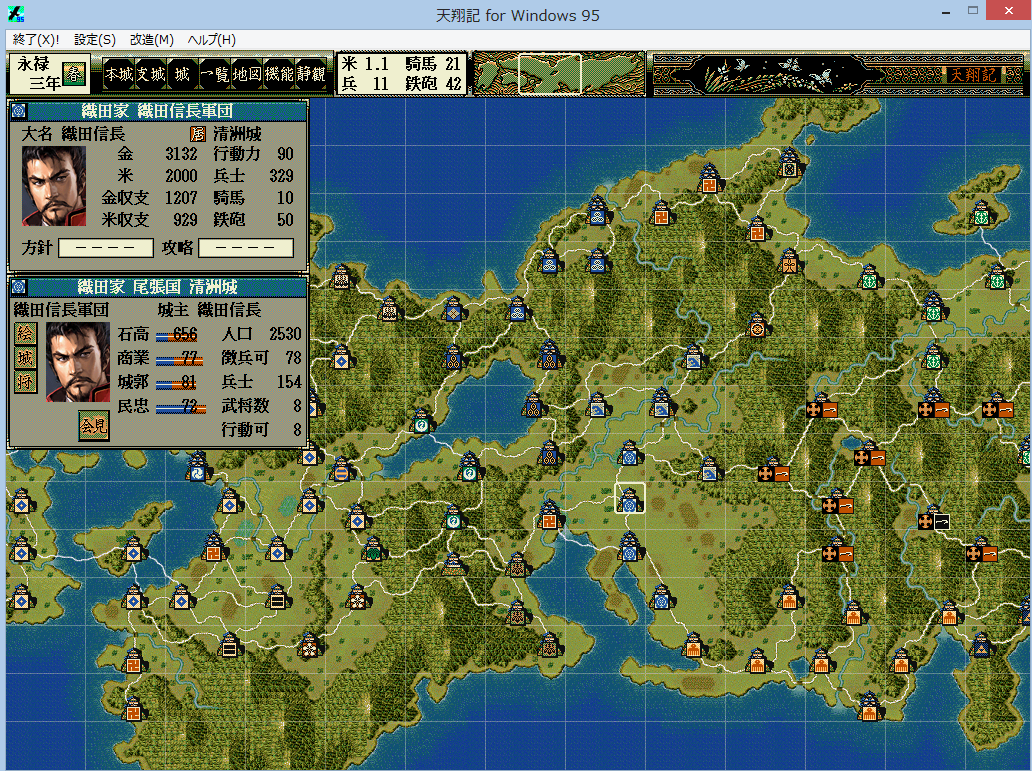Open the 機能 (functions) toolbar button
The image size is (1032, 771).
[279, 74]
